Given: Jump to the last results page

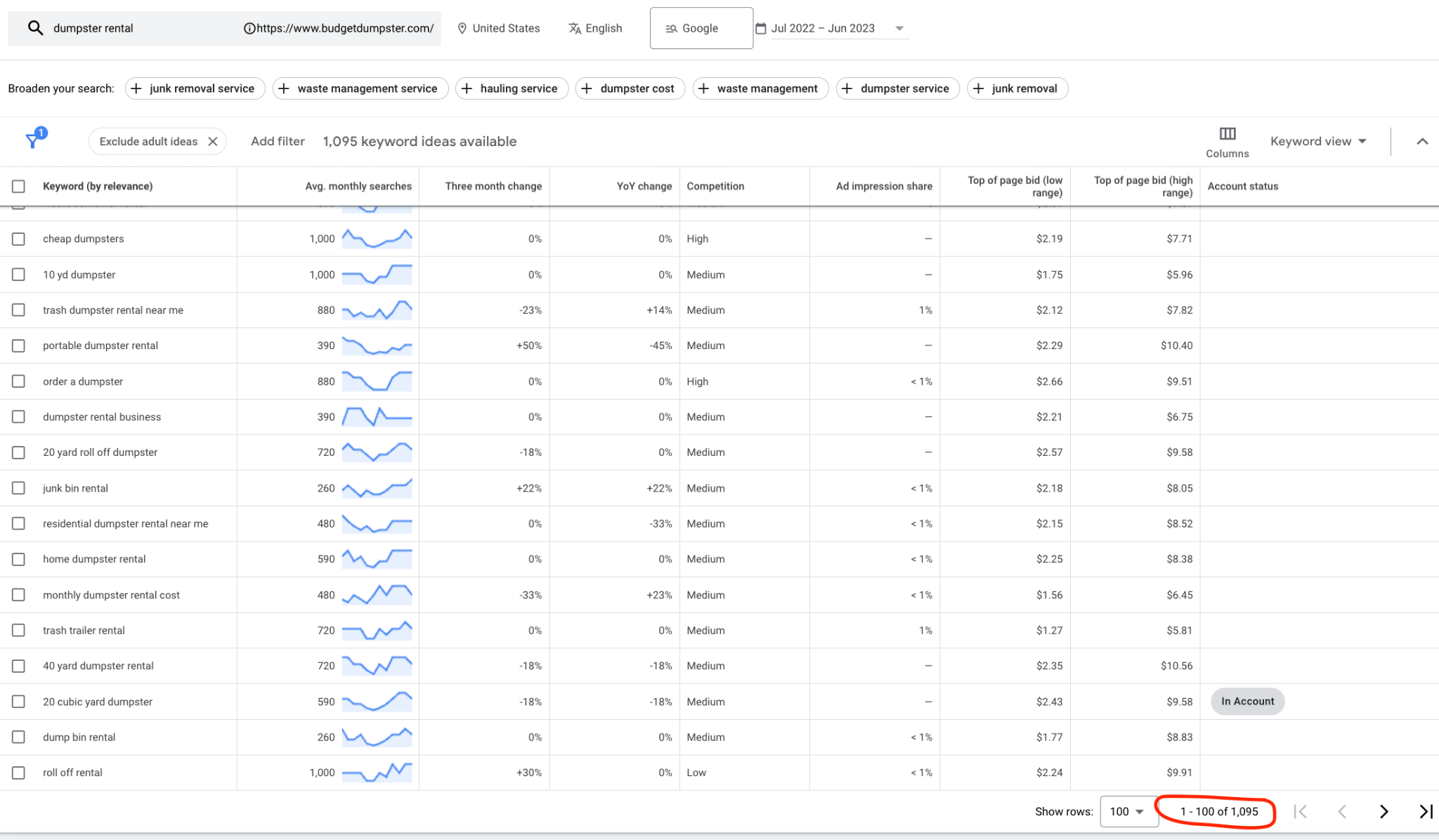Looking at the screenshot, I should (x=1426, y=812).
